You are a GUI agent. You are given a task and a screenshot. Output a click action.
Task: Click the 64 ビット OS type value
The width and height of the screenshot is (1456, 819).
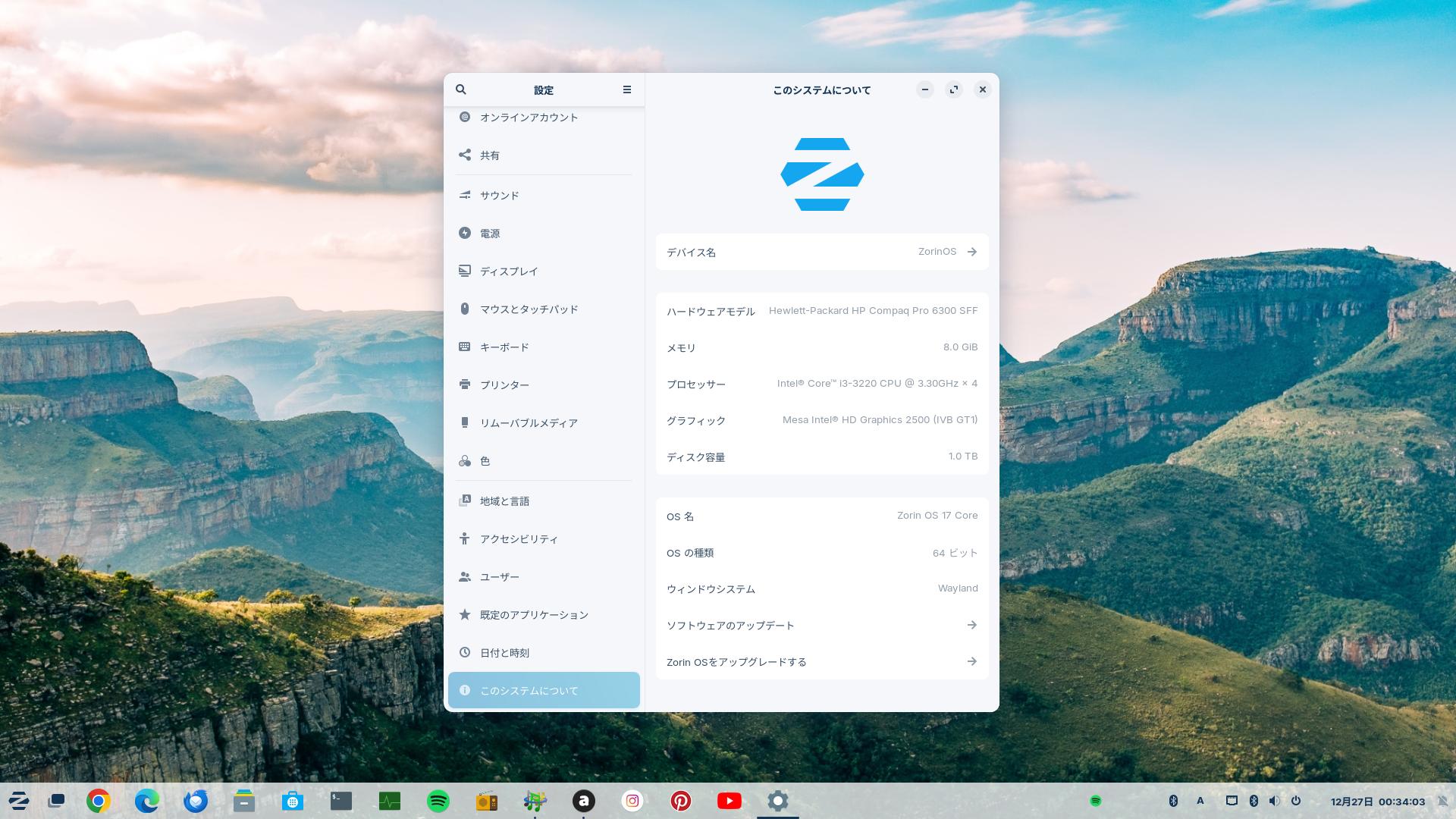point(955,553)
